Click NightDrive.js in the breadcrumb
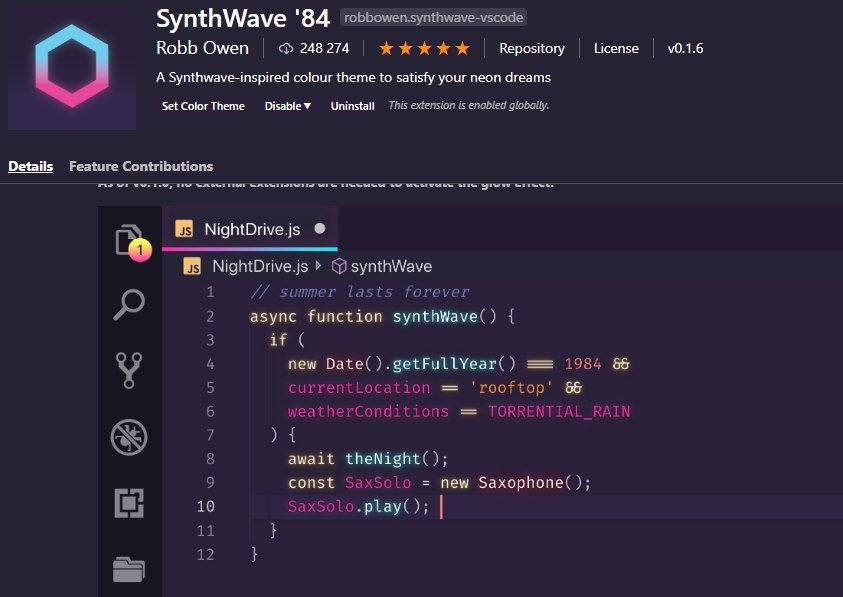This screenshot has height=597, width=843. click(260, 266)
